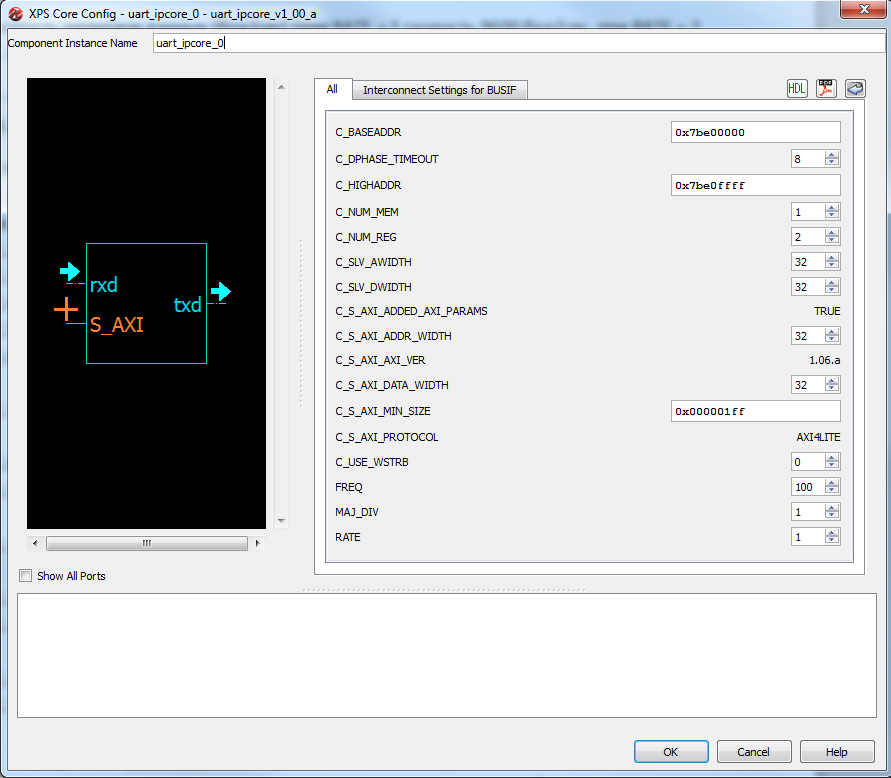Increase C_S_AXI_DATA_WIDTH with the up arrow

[832, 381]
